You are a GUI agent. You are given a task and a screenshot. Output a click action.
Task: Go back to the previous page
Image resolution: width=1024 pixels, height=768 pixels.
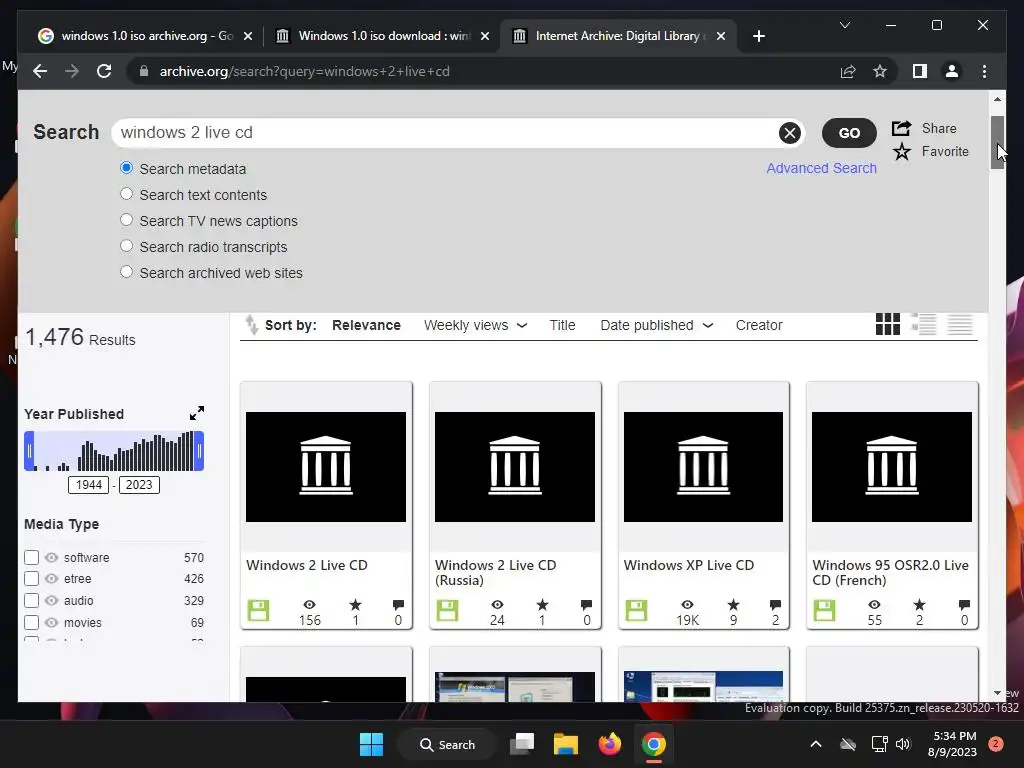pyautogui.click(x=40, y=71)
